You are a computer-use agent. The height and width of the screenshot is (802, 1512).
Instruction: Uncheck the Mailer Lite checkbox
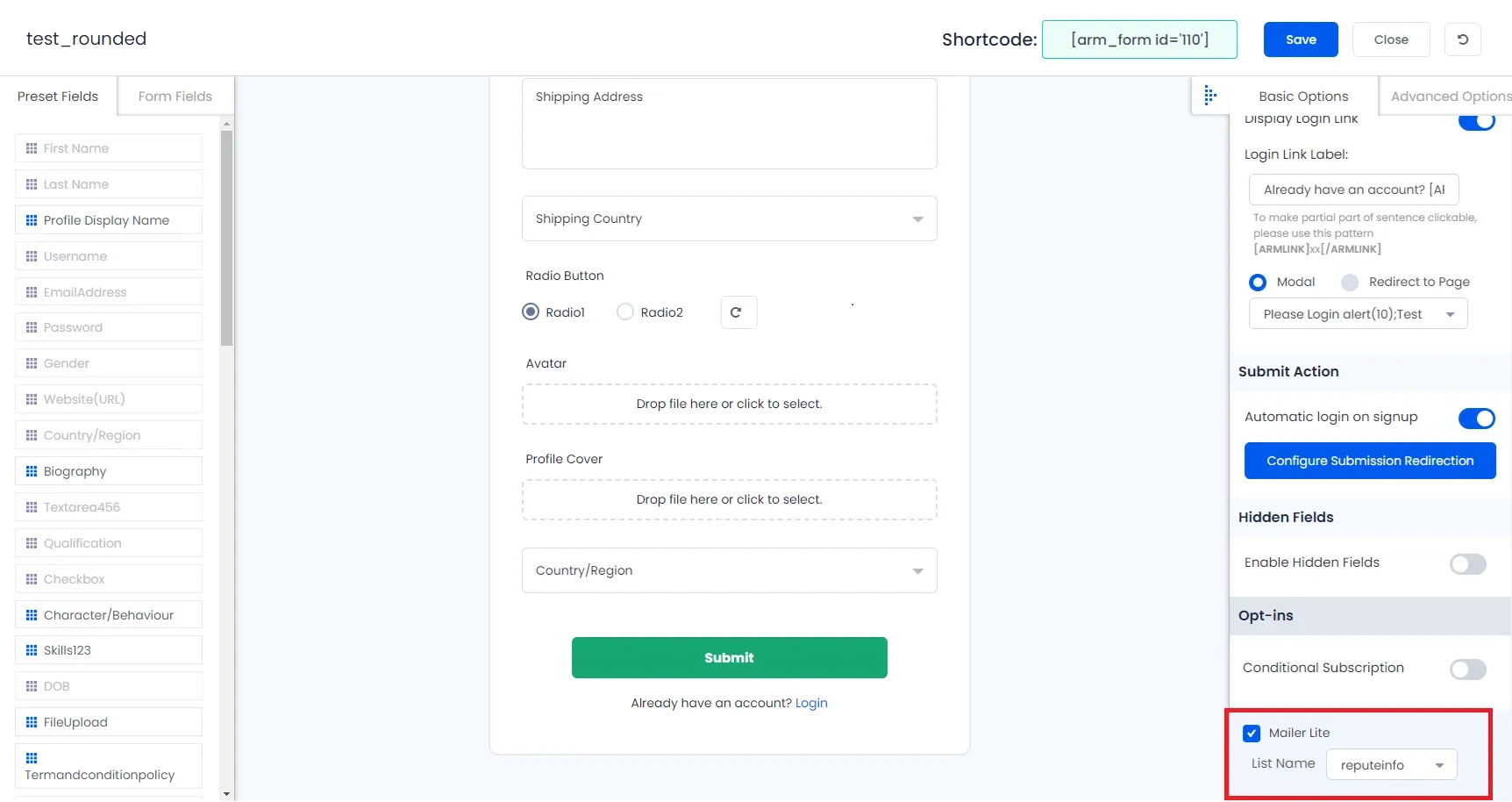point(1252,734)
